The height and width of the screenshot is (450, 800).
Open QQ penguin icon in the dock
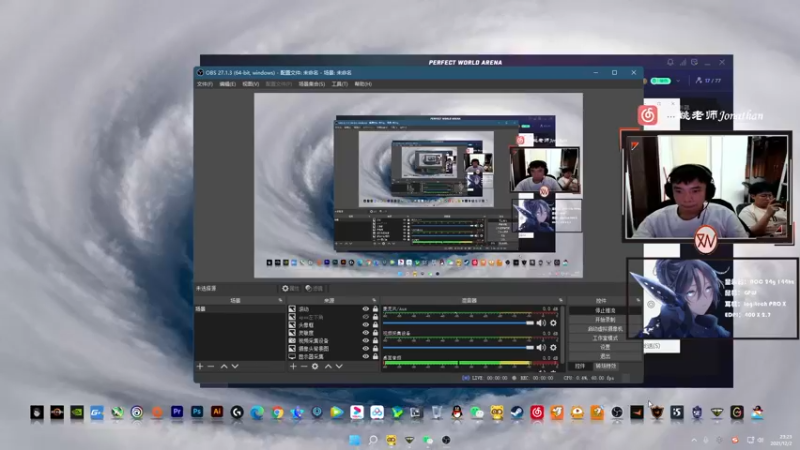(457, 412)
